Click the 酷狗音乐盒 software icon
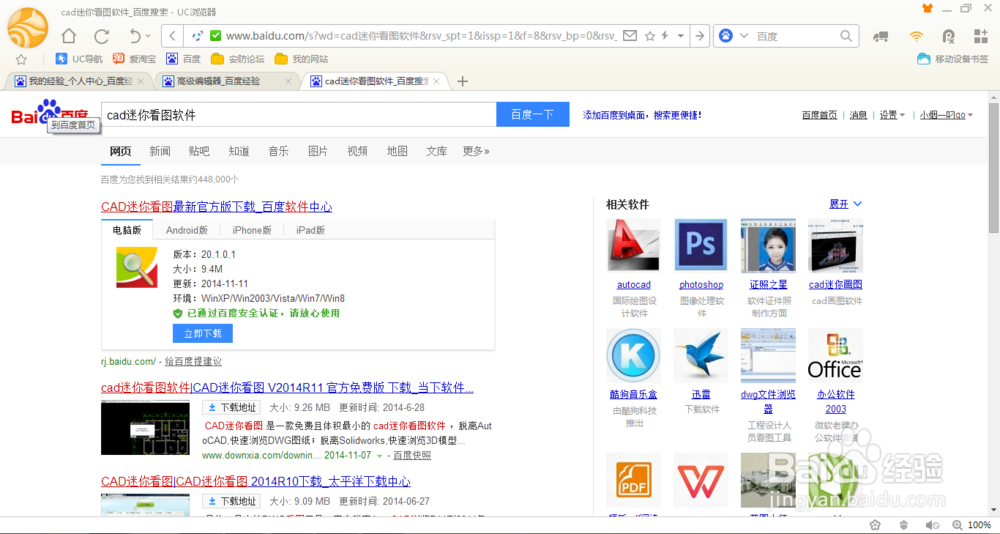The width and height of the screenshot is (1000, 534). click(x=633, y=355)
